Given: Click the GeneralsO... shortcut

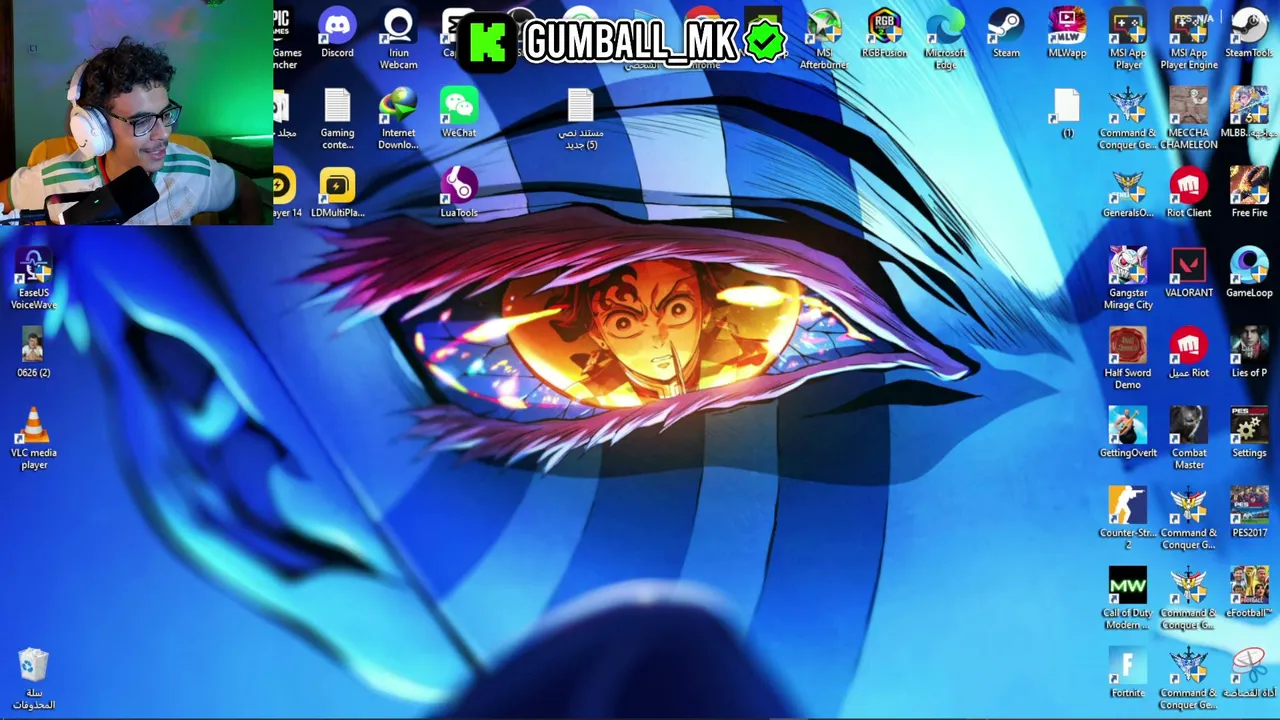Looking at the screenshot, I should pos(1128,193).
